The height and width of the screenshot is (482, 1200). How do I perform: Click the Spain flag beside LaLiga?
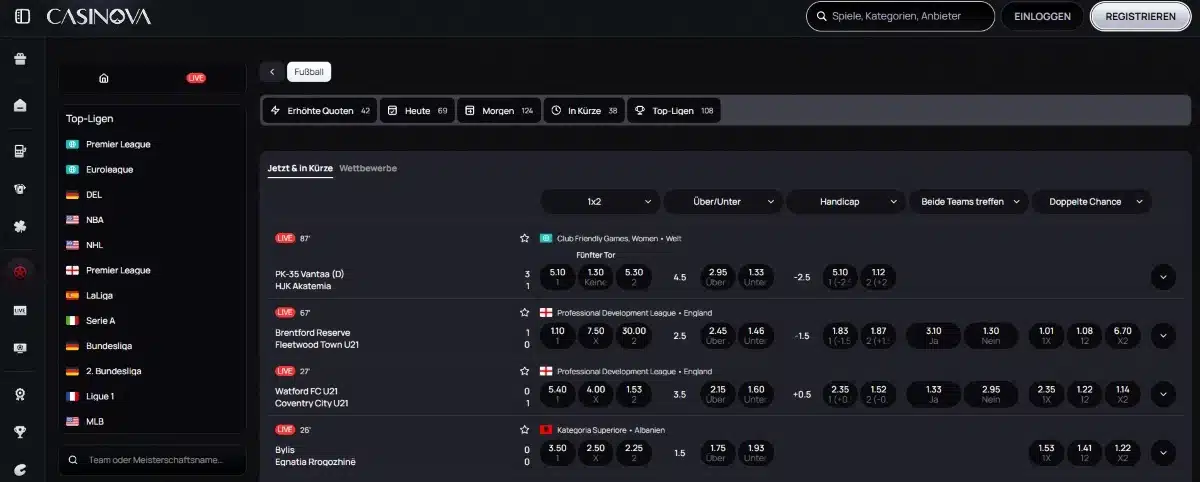72,295
